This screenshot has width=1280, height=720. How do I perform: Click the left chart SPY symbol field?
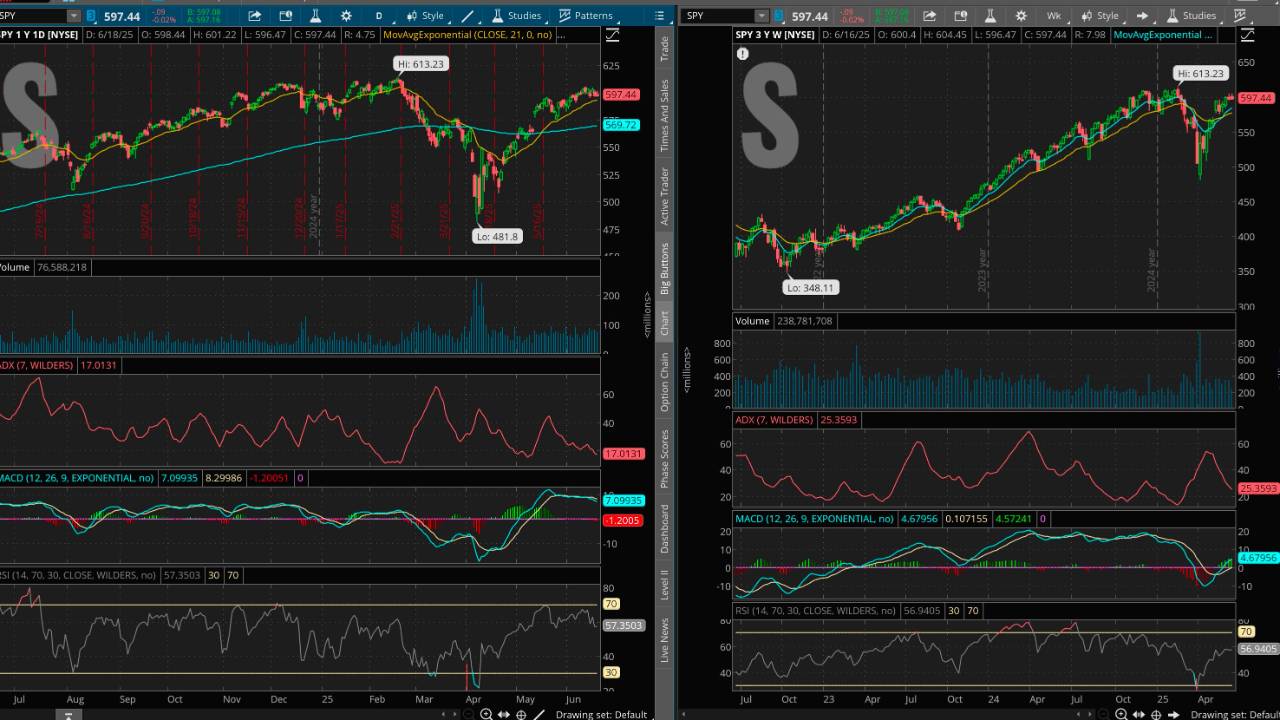coord(34,16)
